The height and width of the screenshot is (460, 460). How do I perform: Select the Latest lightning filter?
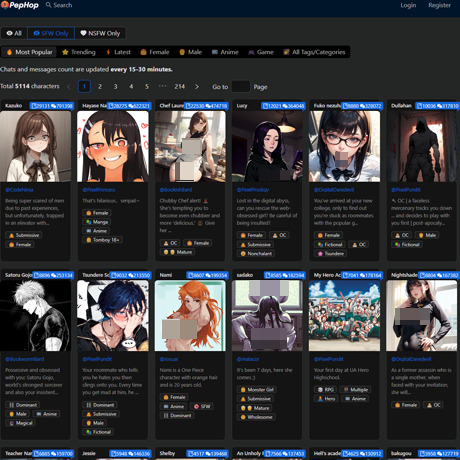point(118,52)
